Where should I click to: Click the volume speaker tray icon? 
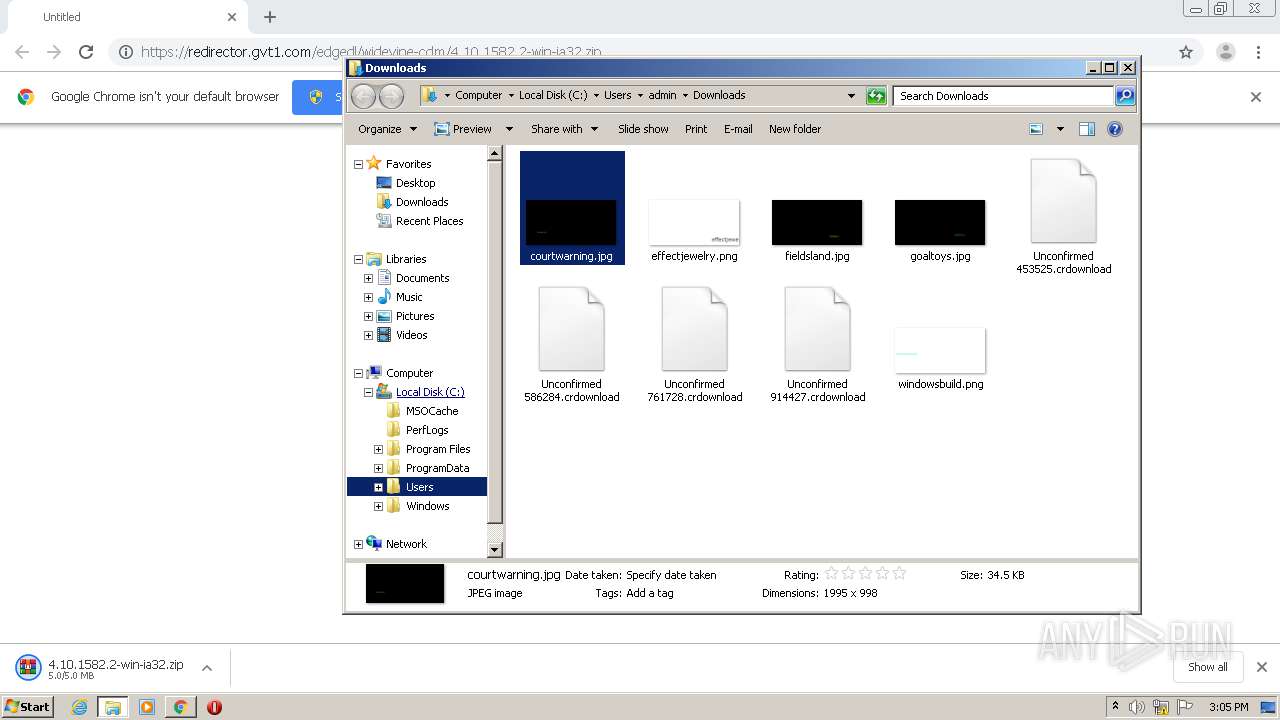tap(1137, 707)
